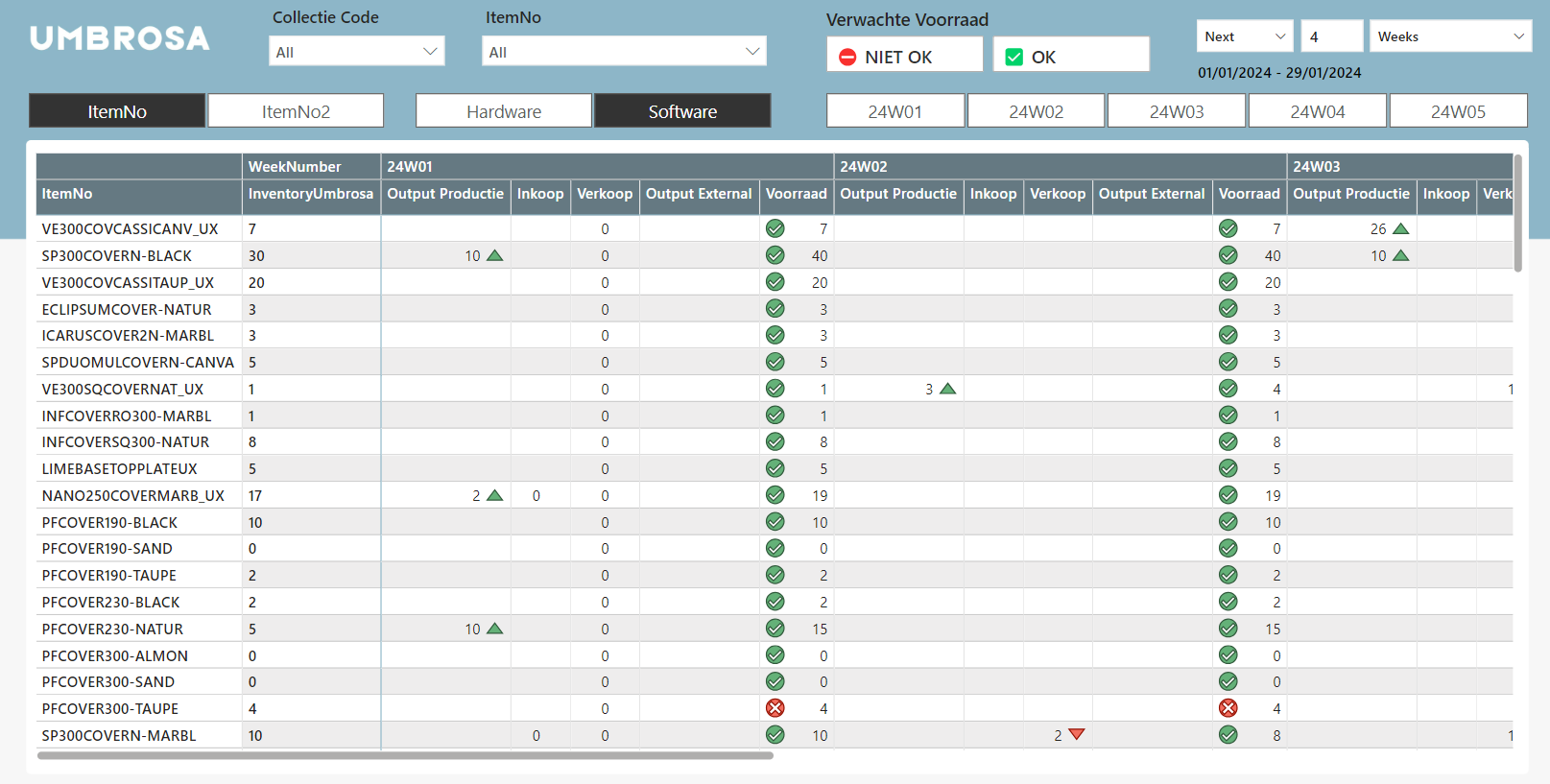This screenshot has width=1550, height=784.
Task: Click the horizontal scrollbar below the table
Action: pos(405,756)
